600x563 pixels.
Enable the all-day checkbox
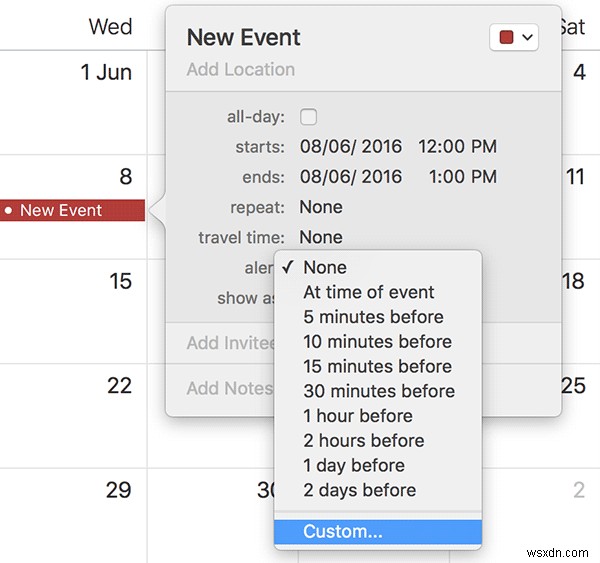tap(309, 117)
